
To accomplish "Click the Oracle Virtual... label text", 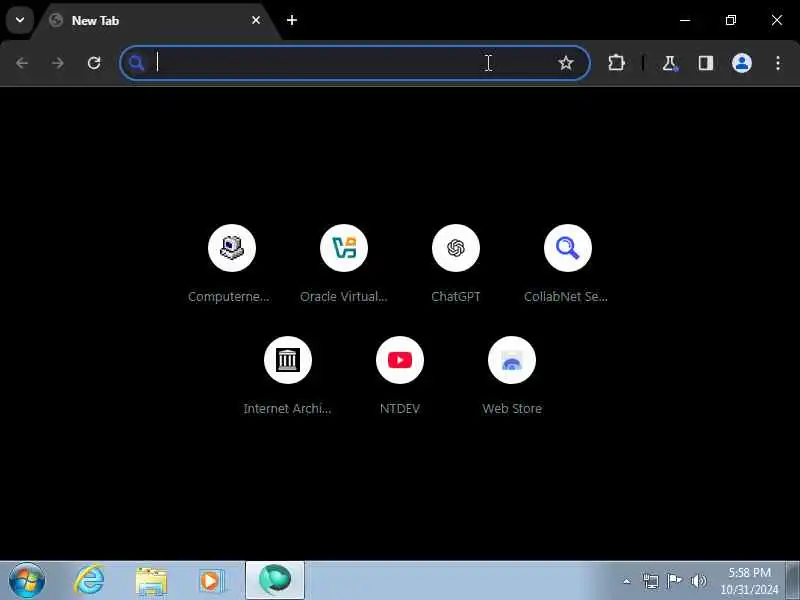I will point(344,296).
